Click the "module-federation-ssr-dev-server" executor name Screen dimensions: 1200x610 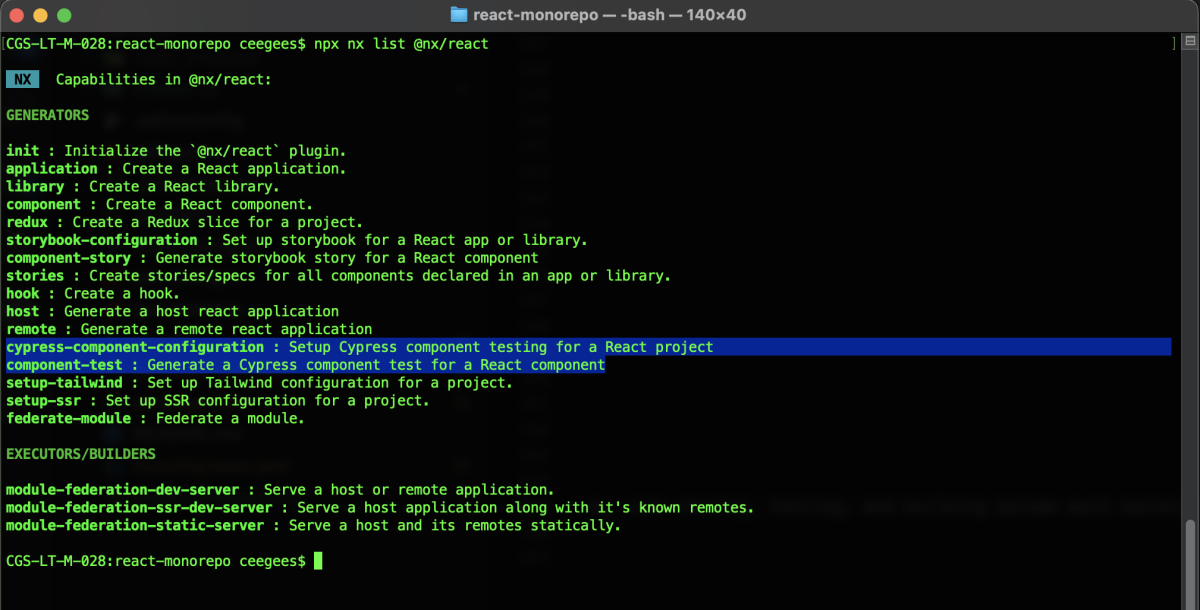[x=140, y=508]
